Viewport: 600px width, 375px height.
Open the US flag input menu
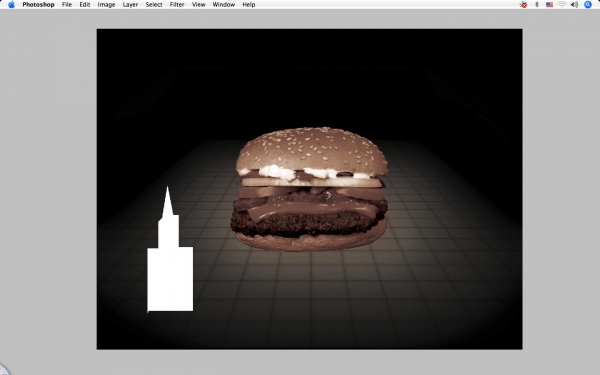pyautogui.click(x=549, y=5)
